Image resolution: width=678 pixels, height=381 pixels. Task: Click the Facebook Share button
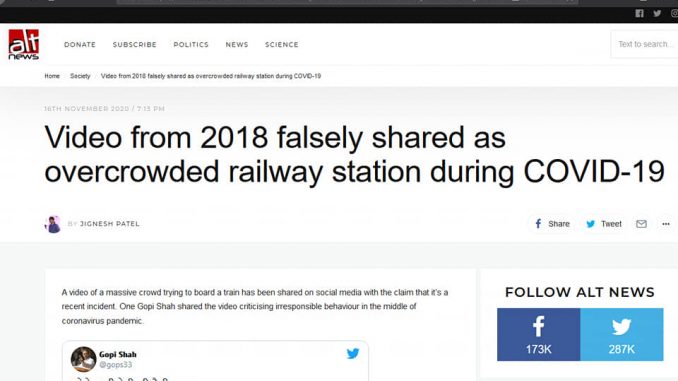pos(552,224)
